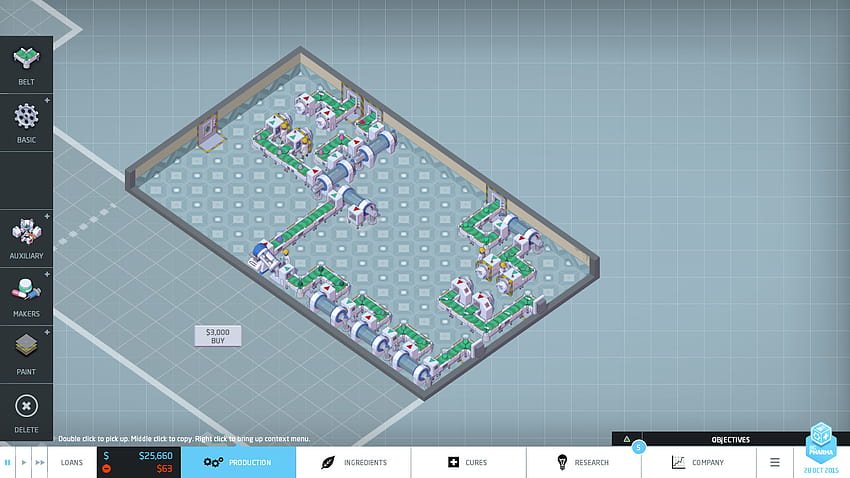The image size is (850, 478).
Task: Select the door on left wall
Action: (x=210, y=132)
